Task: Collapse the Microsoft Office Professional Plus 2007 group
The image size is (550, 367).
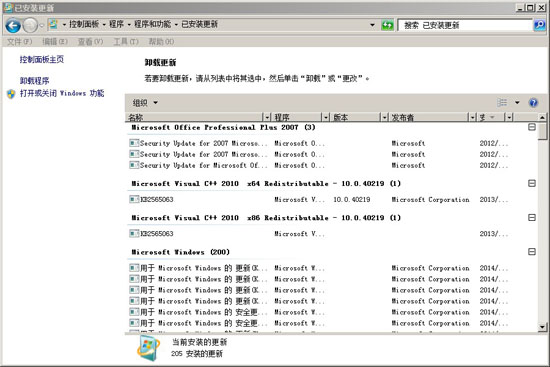Action: 532,127
